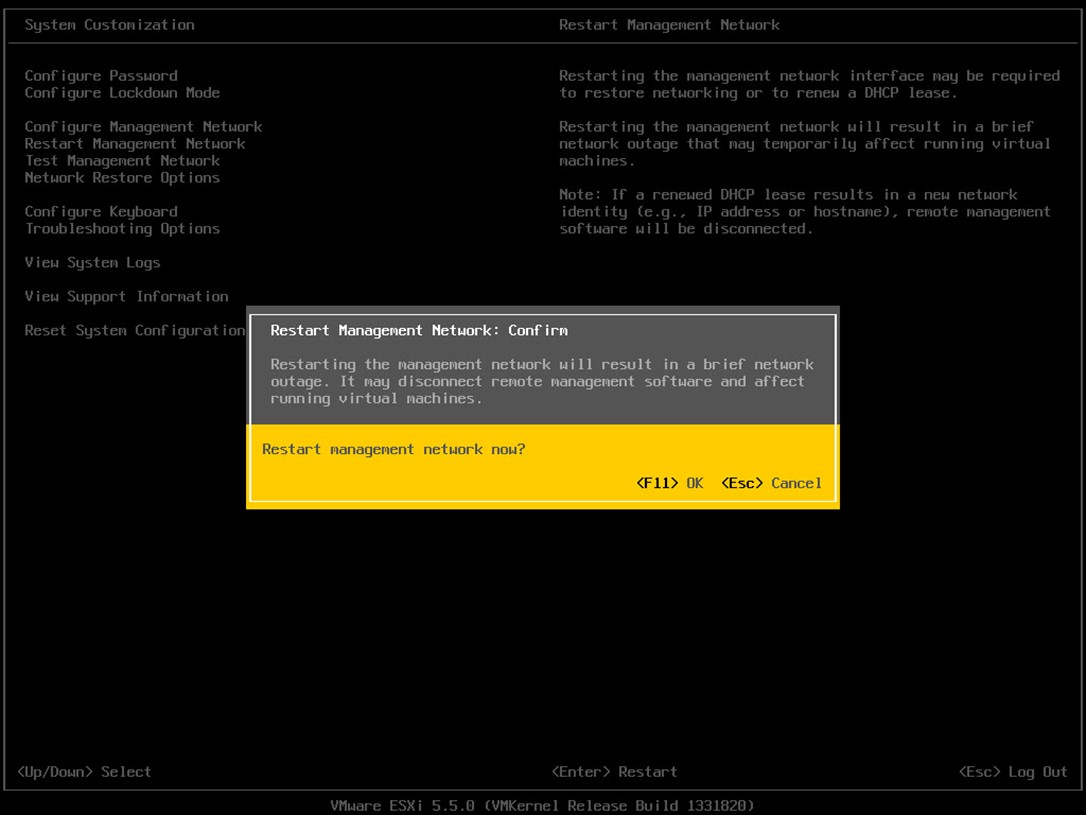Image resolution: width=1086 pixels, height=815 pixels.
Task: Click the Up/Down Select hint
Action: 84,771
